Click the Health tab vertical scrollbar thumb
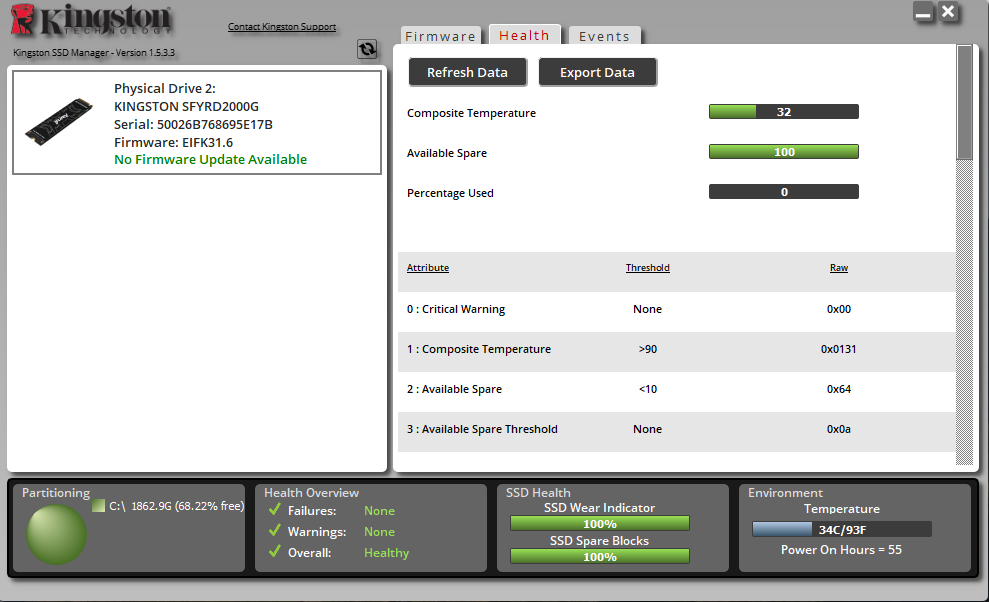The width and height of the screenshot is (989, 602). [964, 102]
